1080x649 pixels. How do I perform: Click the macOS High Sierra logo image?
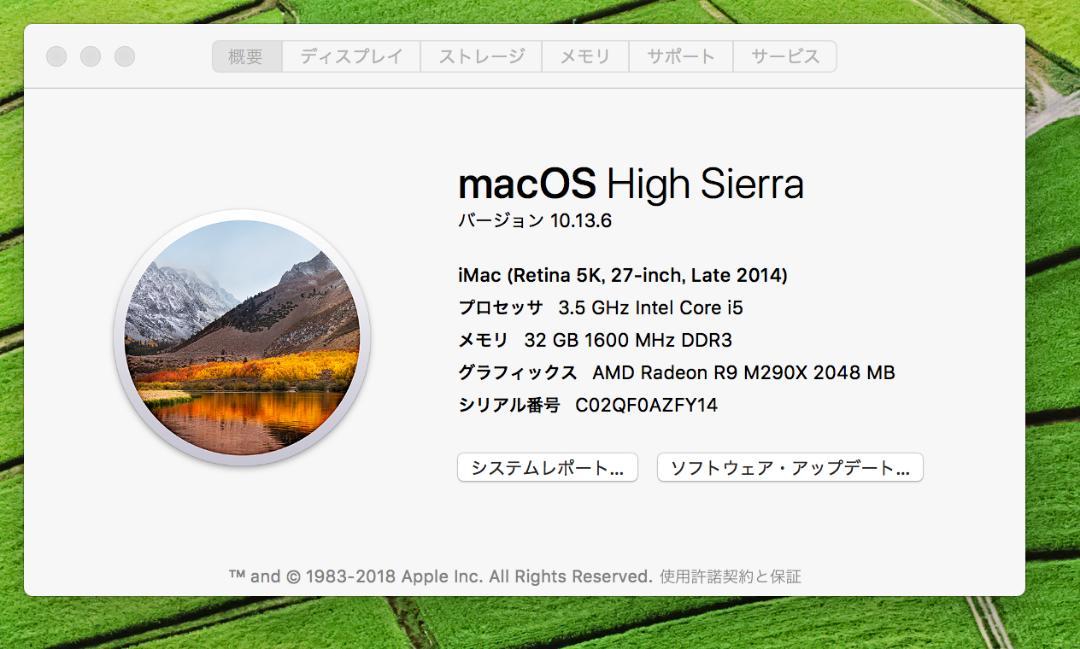click(242, 338)
